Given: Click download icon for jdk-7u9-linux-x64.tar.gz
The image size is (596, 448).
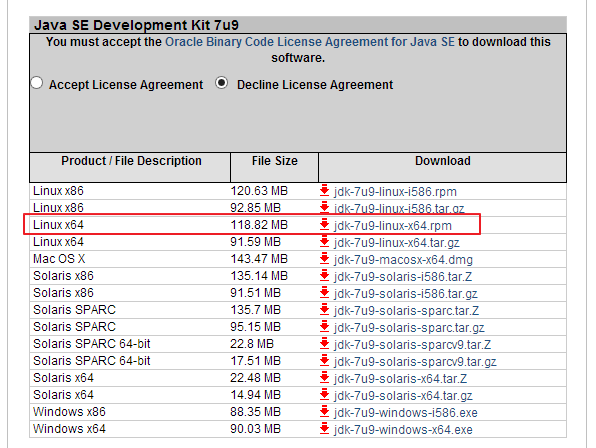Looking at the screenshot, I should tap(324, 242).
